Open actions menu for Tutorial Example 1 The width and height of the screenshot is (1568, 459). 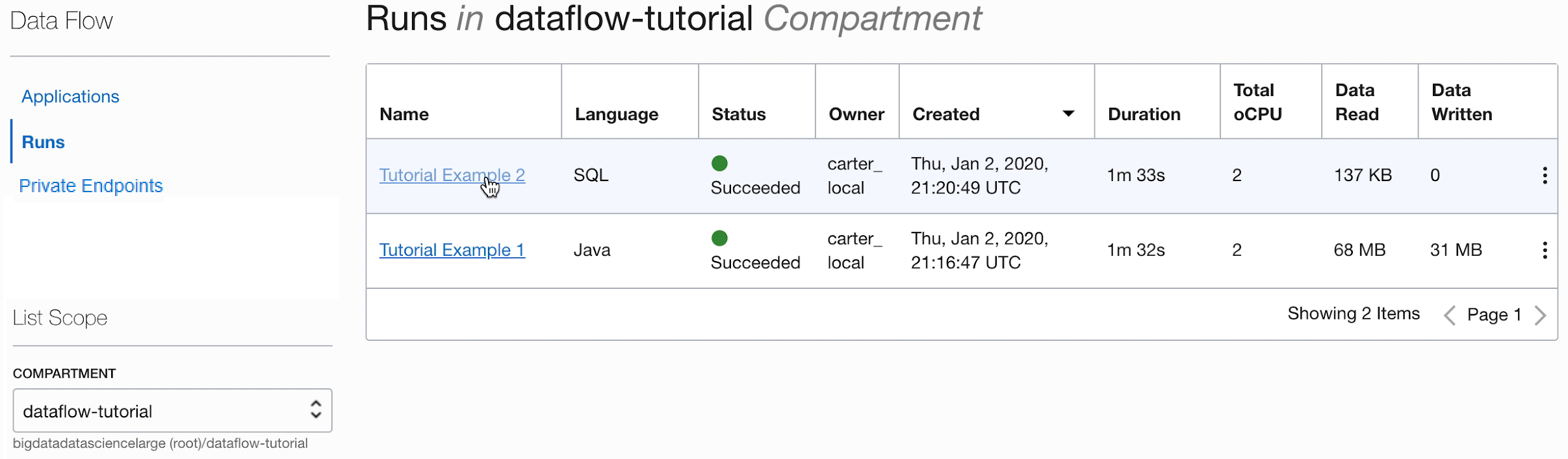(x=1545, y=250)
